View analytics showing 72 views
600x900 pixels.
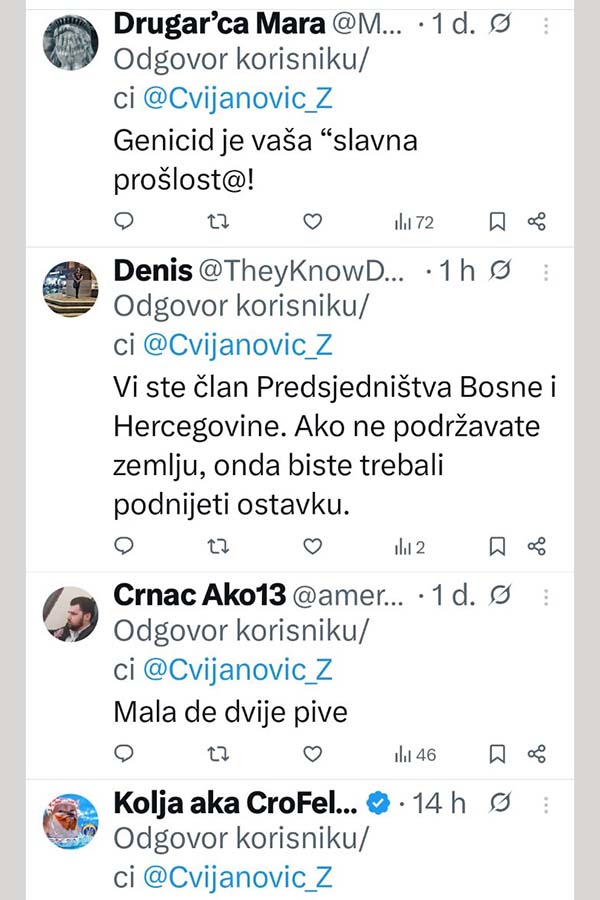414,221
